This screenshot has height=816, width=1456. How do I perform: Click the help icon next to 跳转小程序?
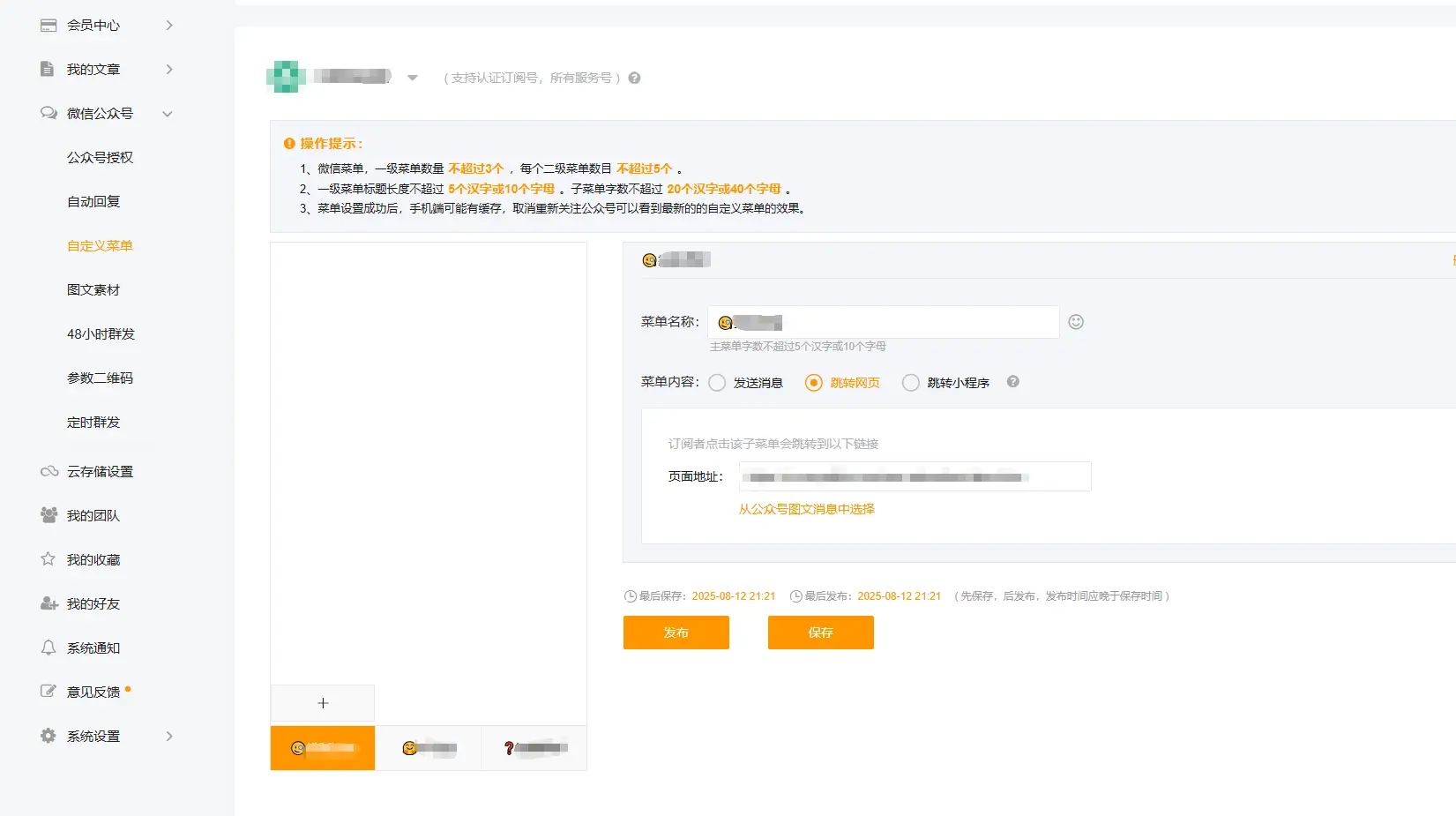click(x=1012, y=382)
